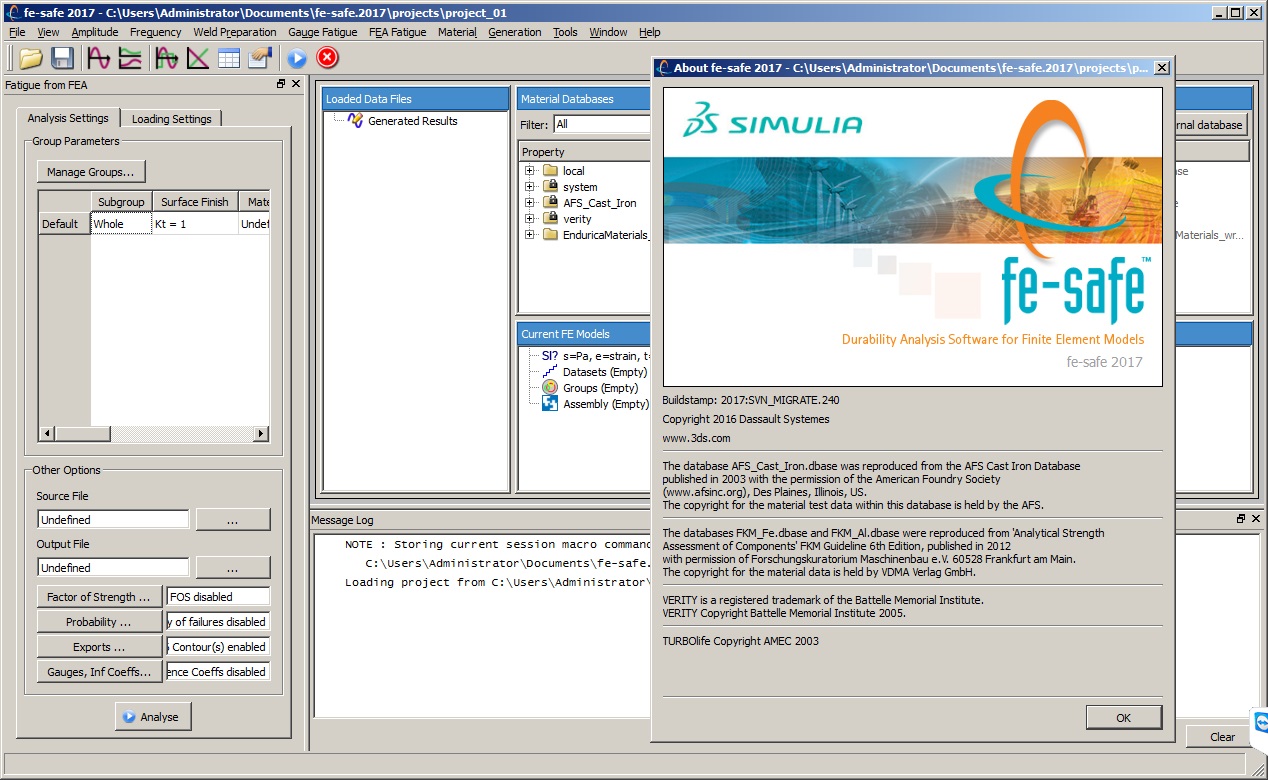Click the group table horizontal scrollbar right arrow
The height and width of the screenshot is (780, 1268).
pos(261,434)
